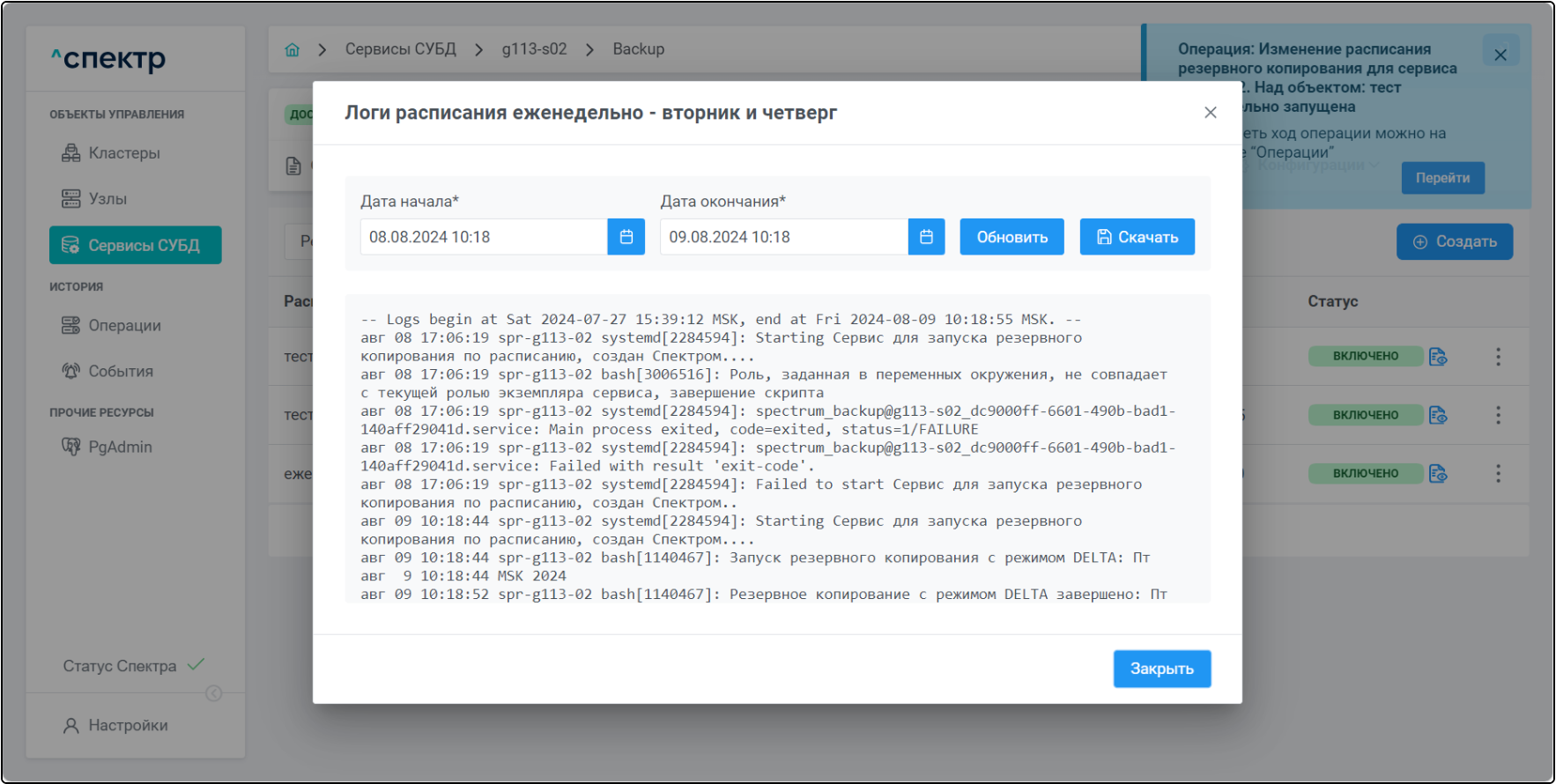This screenshot has height=784, width=1556.
Task: Click the Закрыть button
Action: (x=1161, y=669)
